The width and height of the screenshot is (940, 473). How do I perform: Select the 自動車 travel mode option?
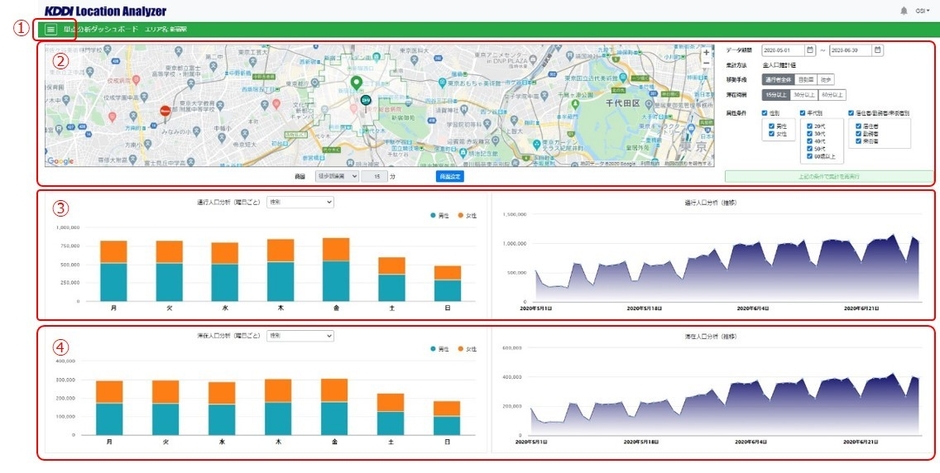(806, 80)
